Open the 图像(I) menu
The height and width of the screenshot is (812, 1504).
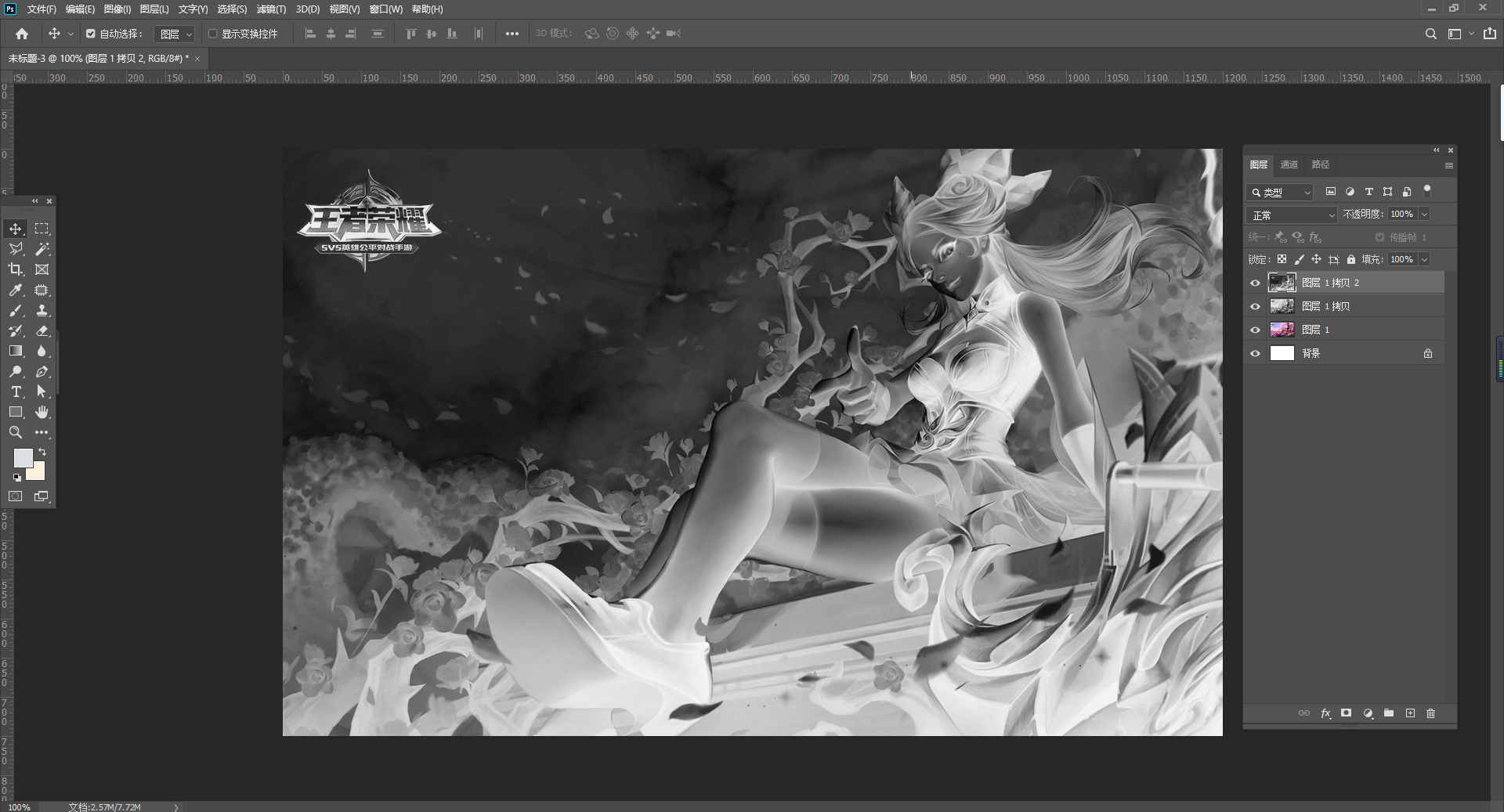coord(117,9)
